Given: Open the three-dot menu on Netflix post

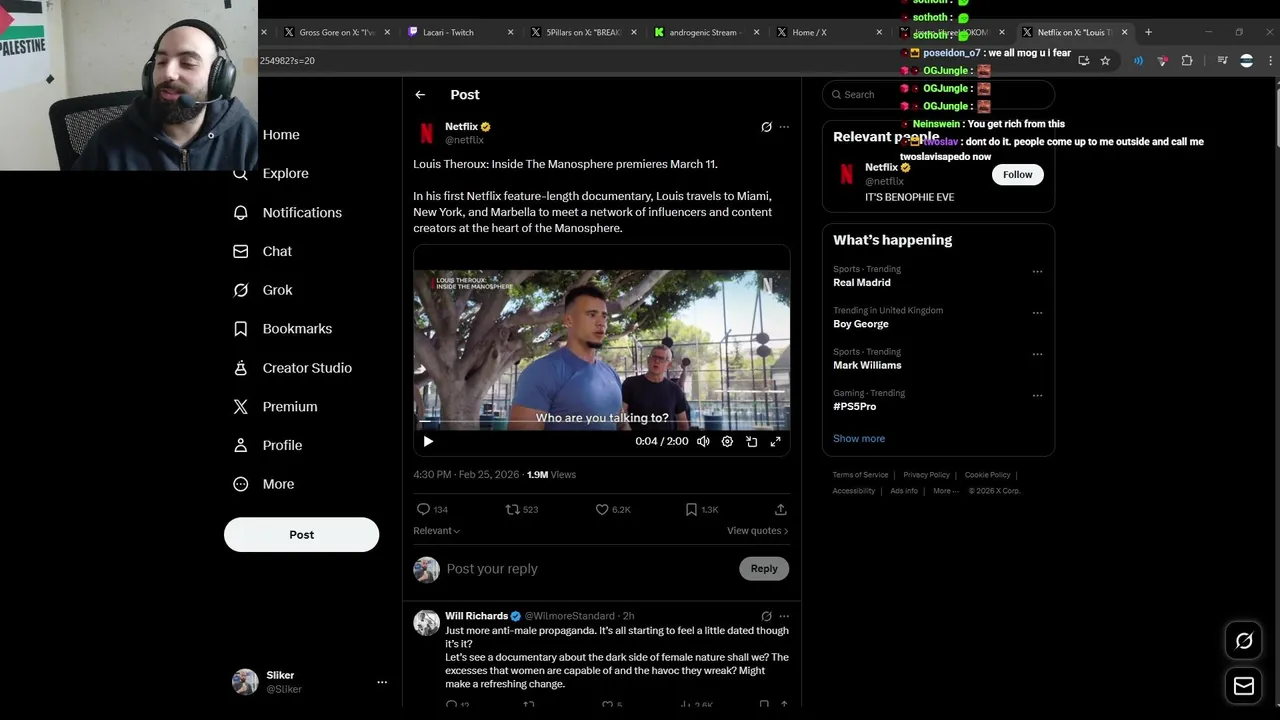Looking at the screenshot, I should [784, 127].
